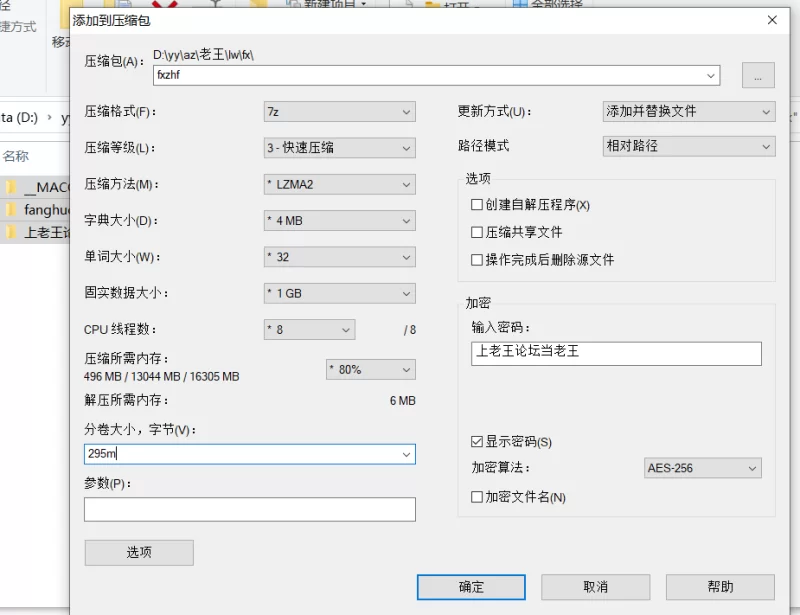Open the archive format 7z dropdown

[340, 112]
